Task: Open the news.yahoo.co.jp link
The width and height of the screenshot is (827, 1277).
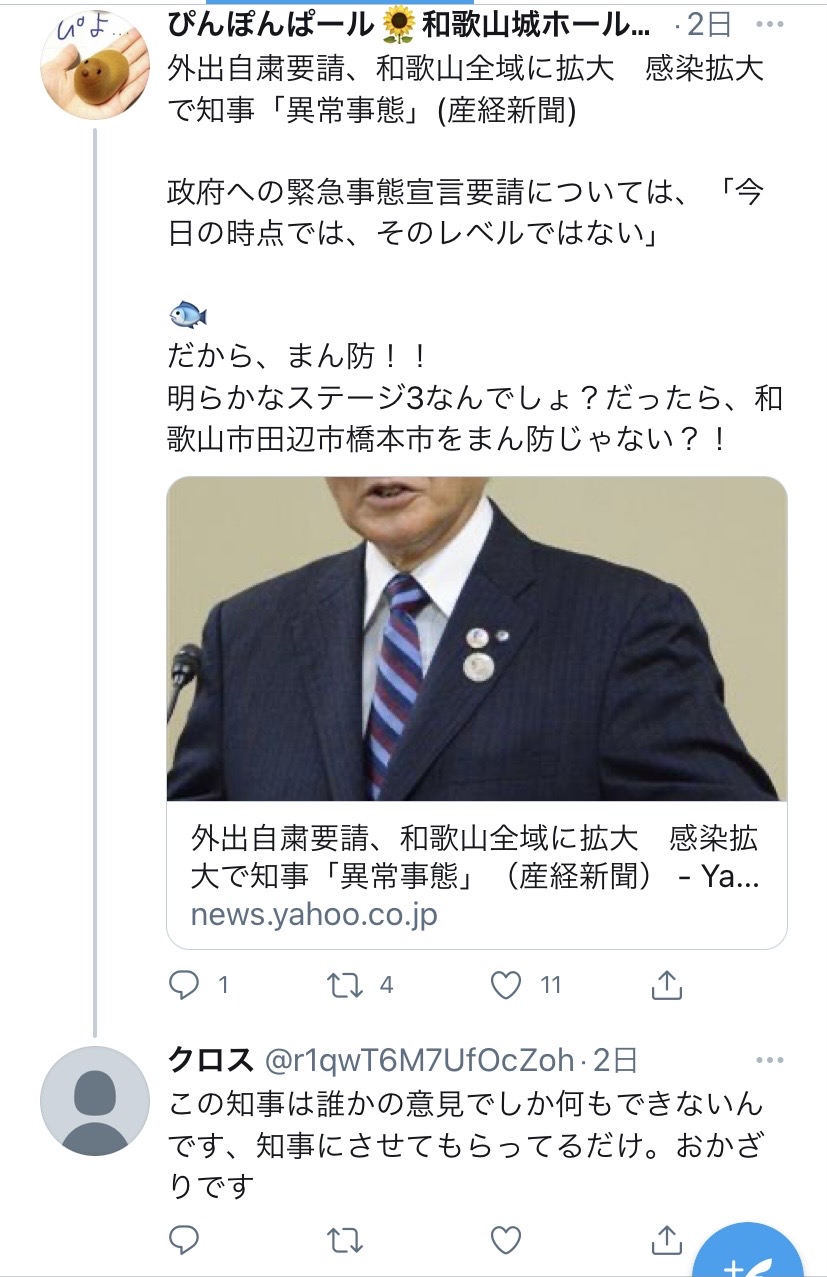Action: 313,915
